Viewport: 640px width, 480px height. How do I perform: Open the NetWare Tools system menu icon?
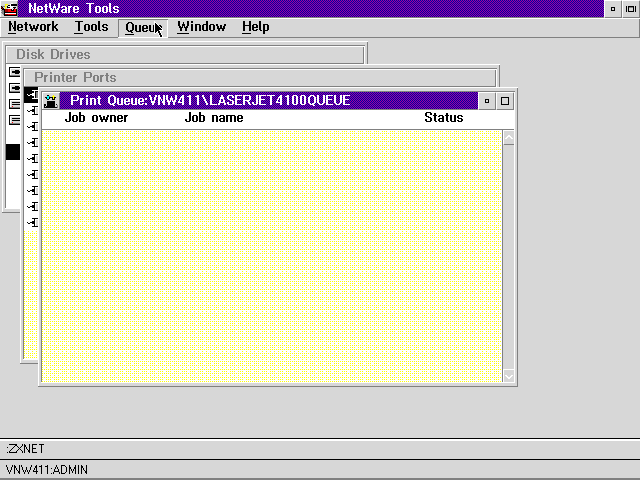pyautogui.click(x=9, y=9)
